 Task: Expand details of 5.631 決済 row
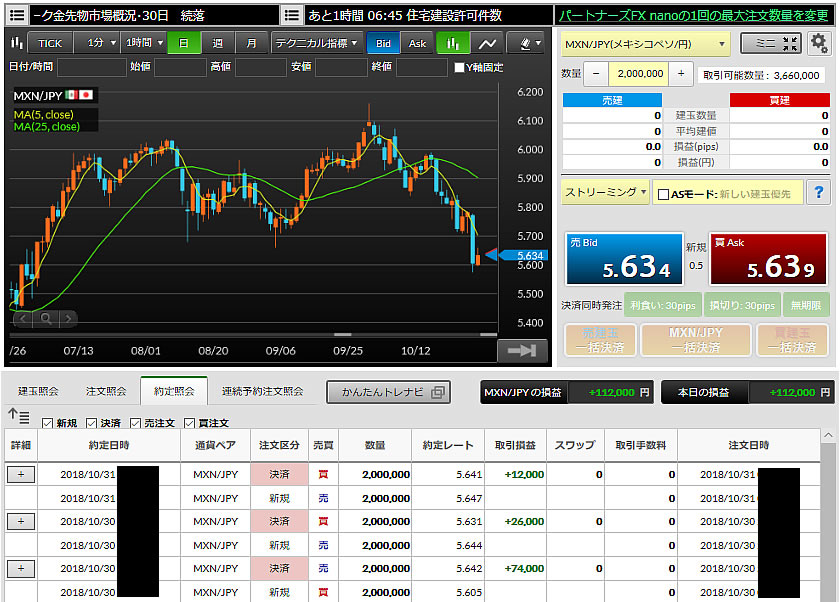click(x=21, y=521)
